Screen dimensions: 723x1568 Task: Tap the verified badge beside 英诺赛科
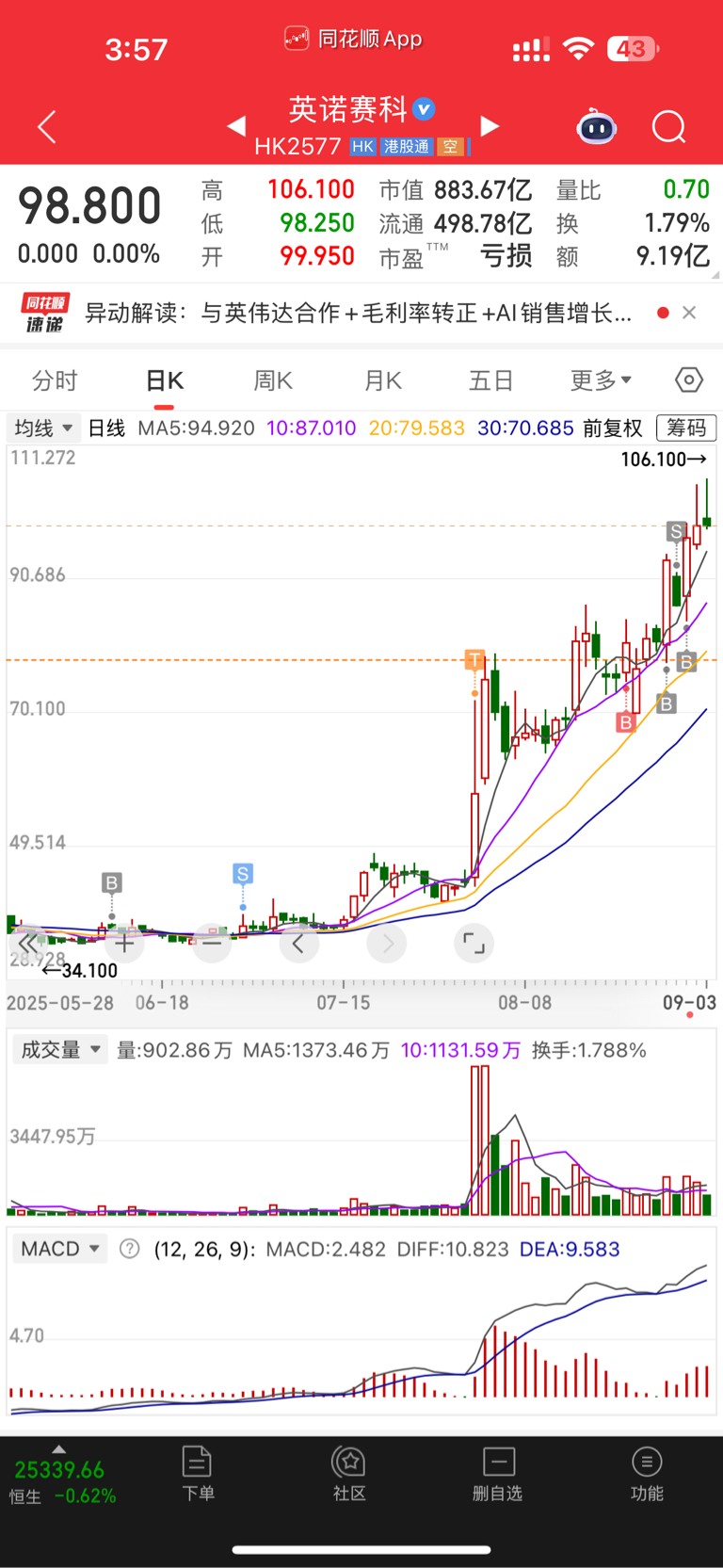coord(425,109)
